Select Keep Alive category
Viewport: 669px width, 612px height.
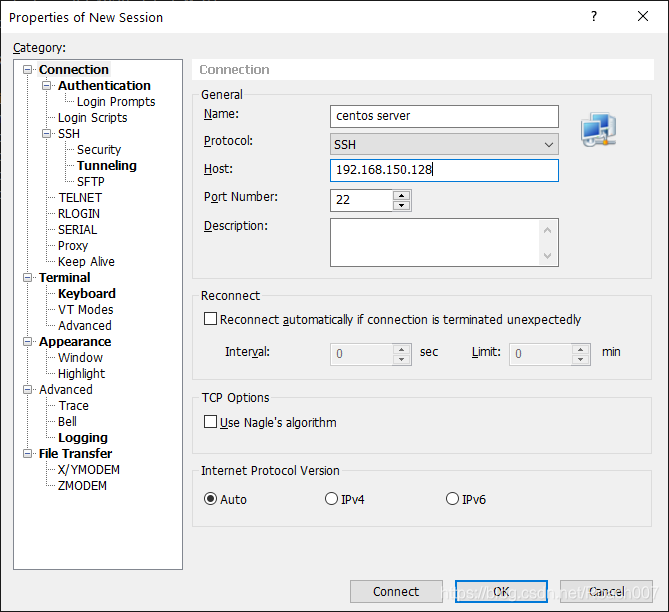tap(86, 262)
